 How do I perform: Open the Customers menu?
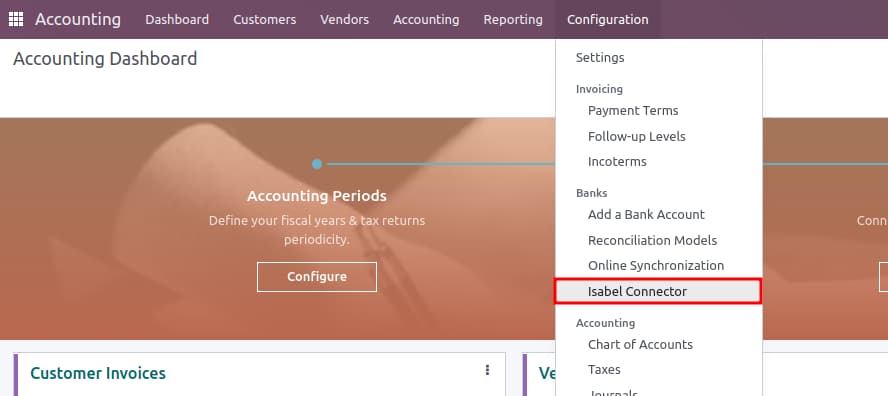click(x=264, y=19)
